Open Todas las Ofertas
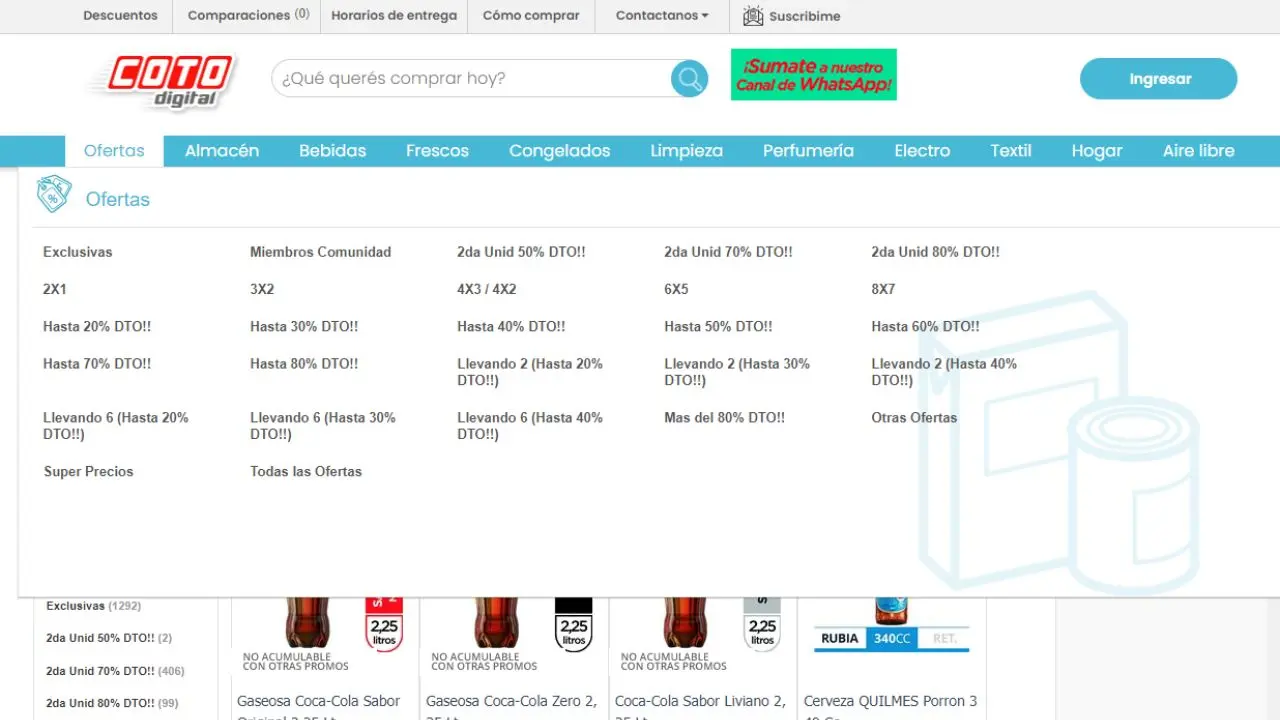The width and height of the screenshot is (1280, 720). [306, 472]
